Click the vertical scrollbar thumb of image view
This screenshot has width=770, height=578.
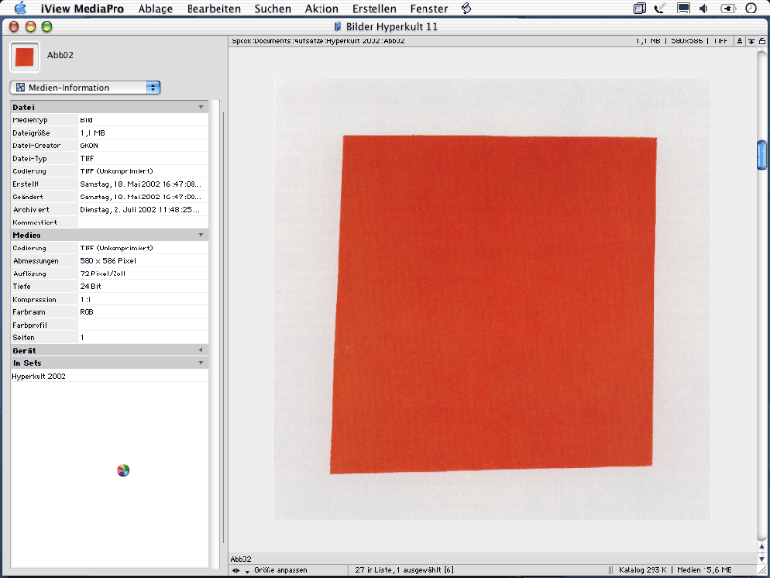(x=762, y=155)
